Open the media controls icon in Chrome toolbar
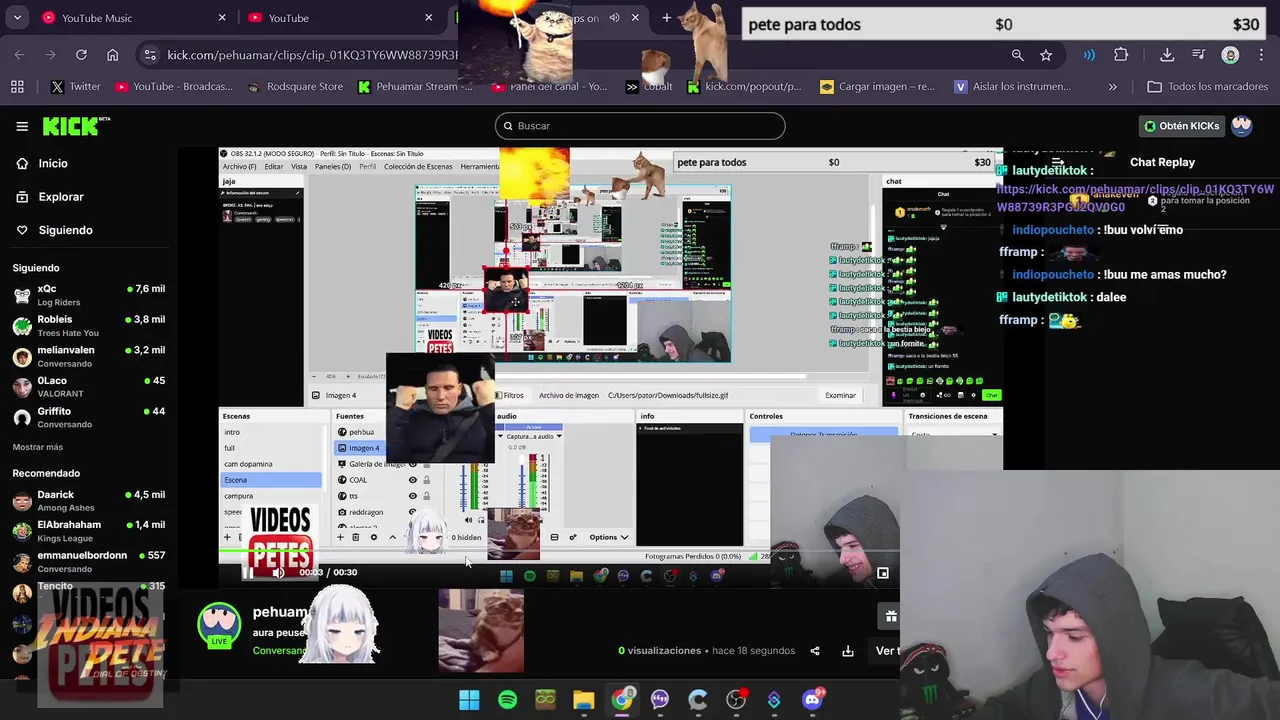 [x=1199, y=55]
